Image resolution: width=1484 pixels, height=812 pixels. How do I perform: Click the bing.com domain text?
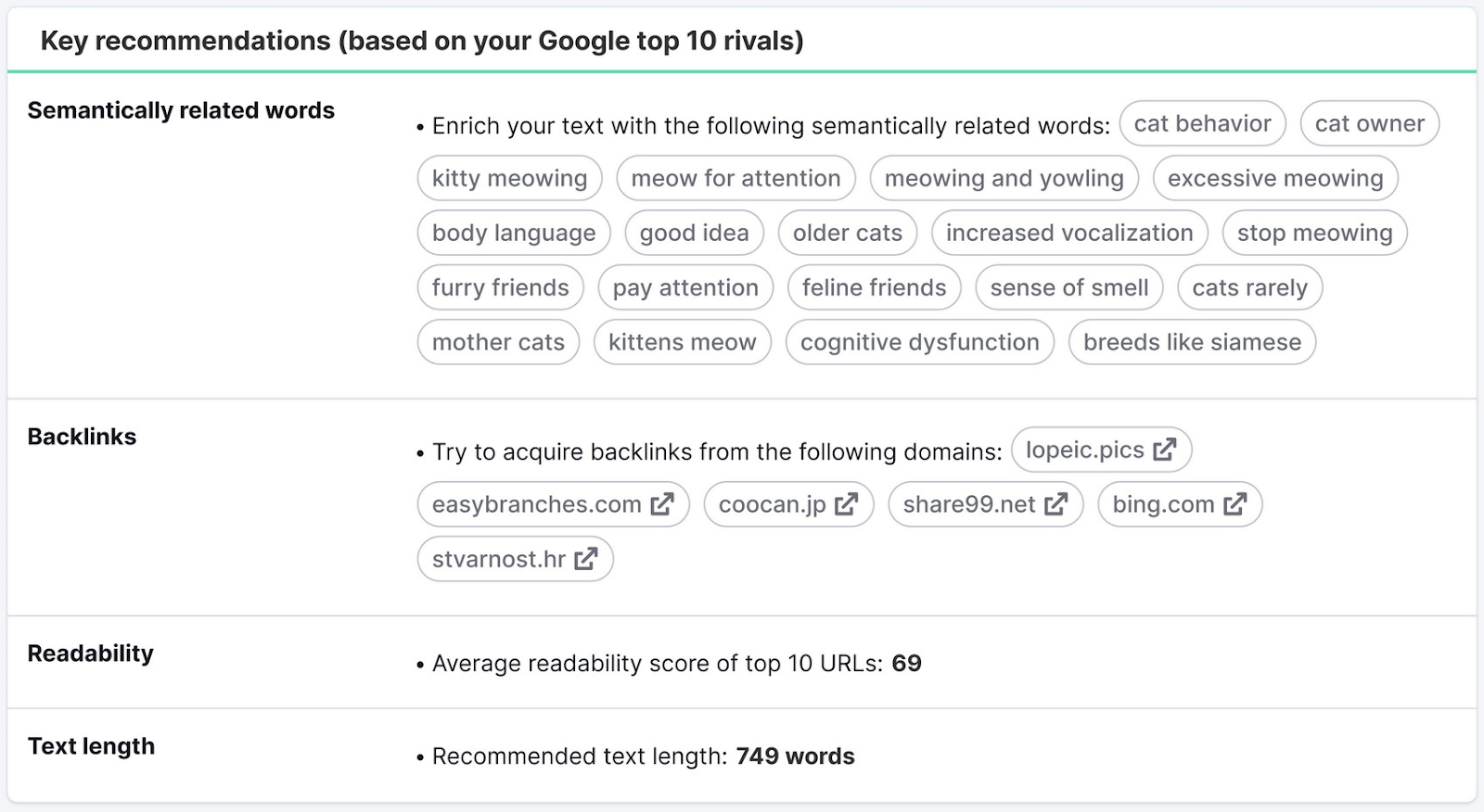click(x=1163, y=504)
